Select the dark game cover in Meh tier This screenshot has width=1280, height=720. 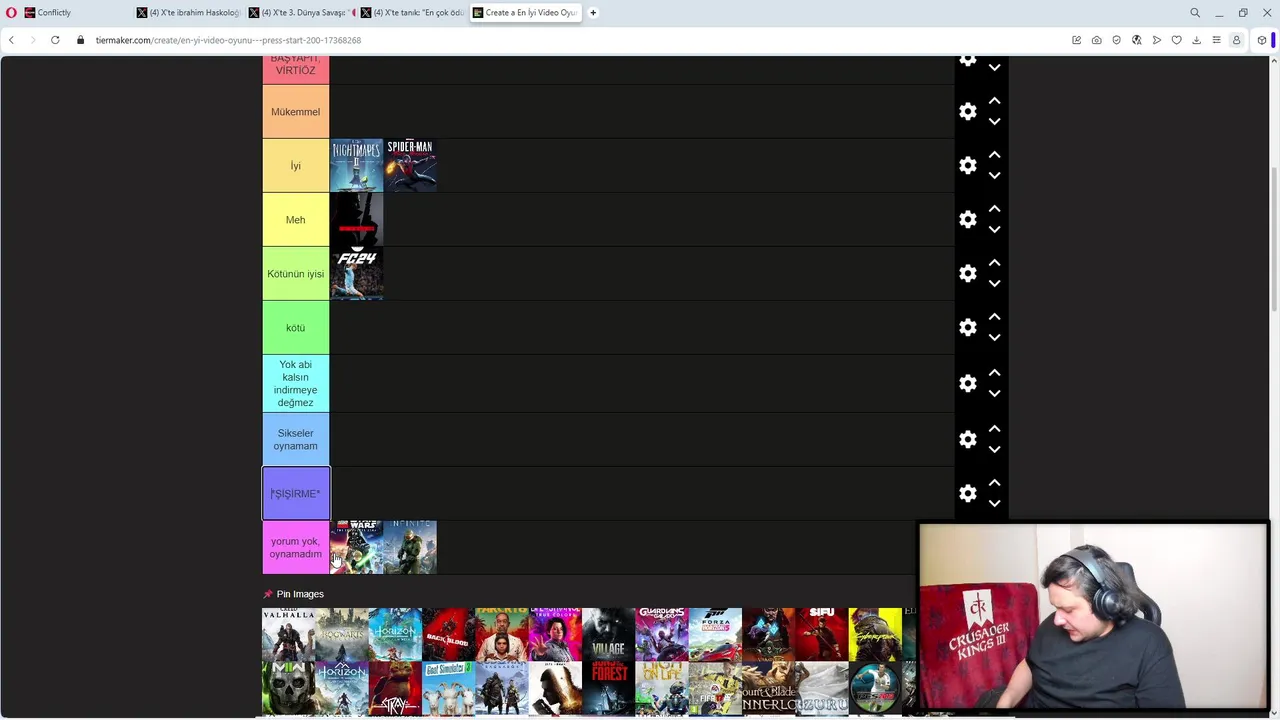pyautogui.click(x=356, y=219)
